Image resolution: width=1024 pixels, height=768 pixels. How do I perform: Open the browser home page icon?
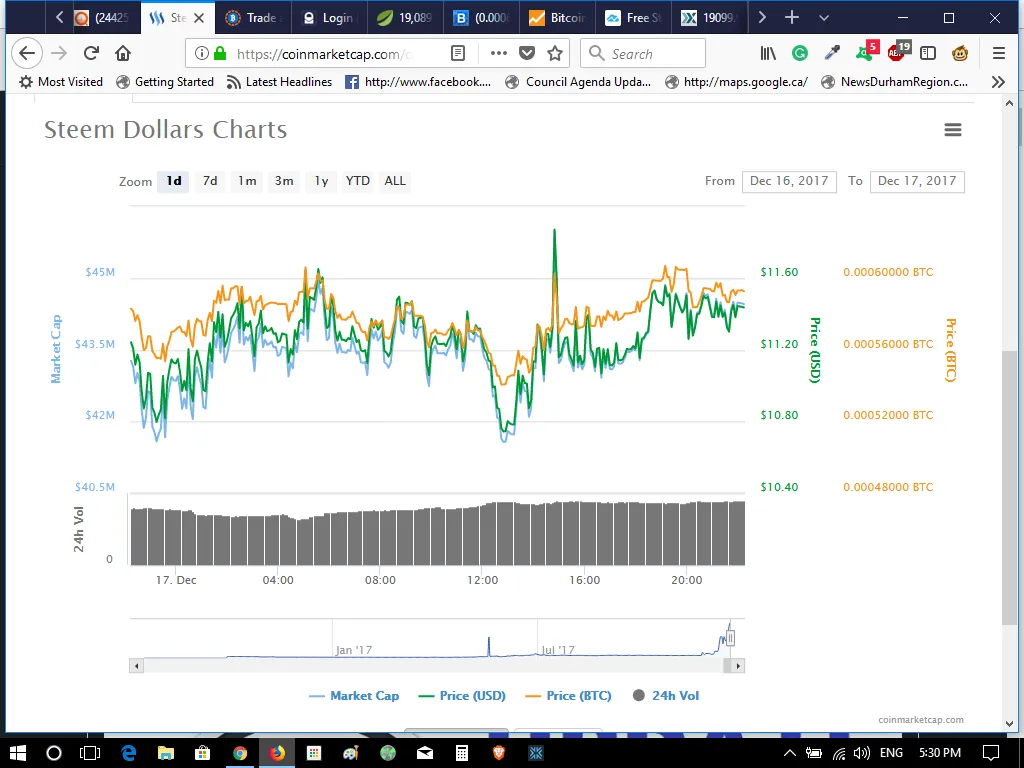pyautogui.click(x=123, y=54)
